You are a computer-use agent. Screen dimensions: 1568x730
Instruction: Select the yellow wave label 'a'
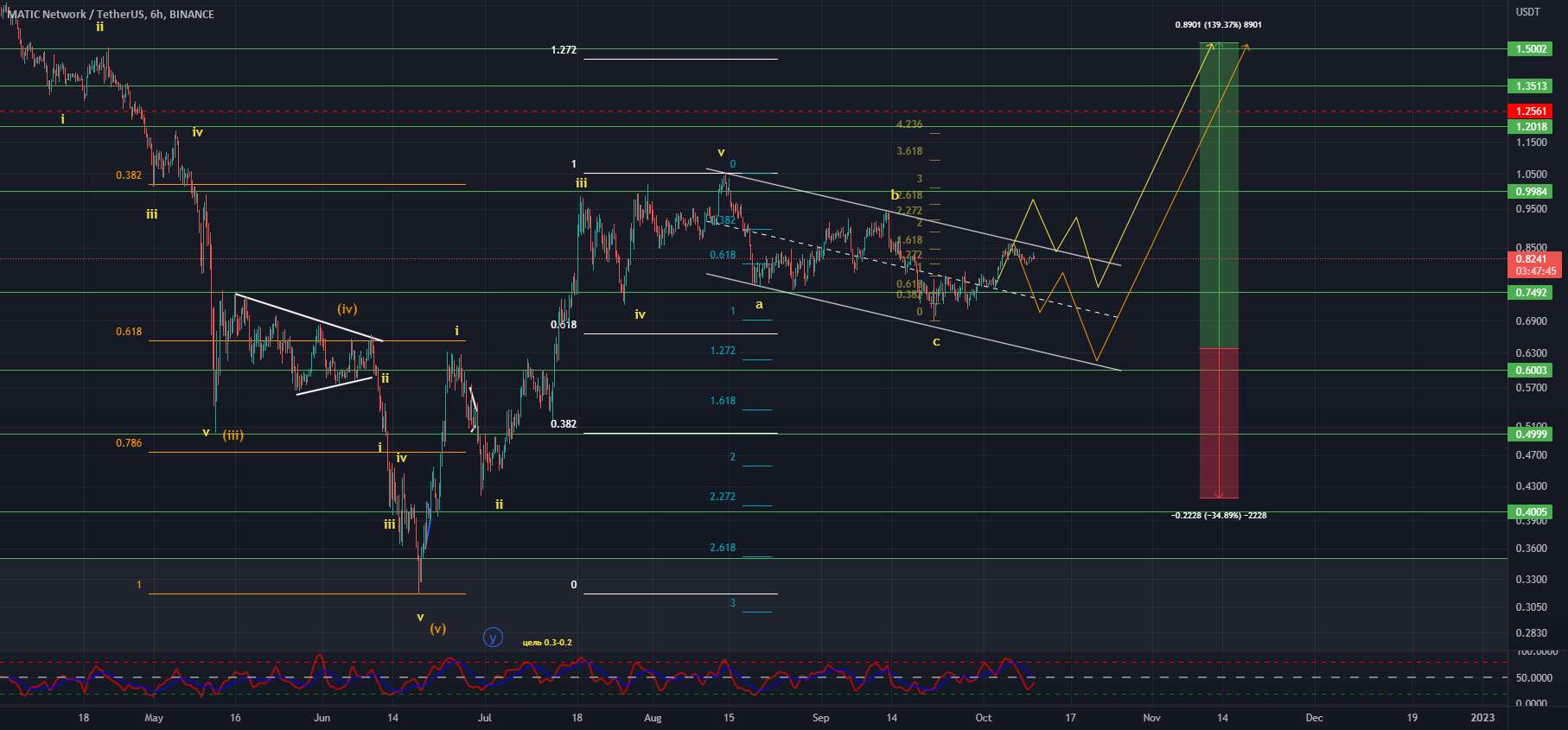[759, 305]
